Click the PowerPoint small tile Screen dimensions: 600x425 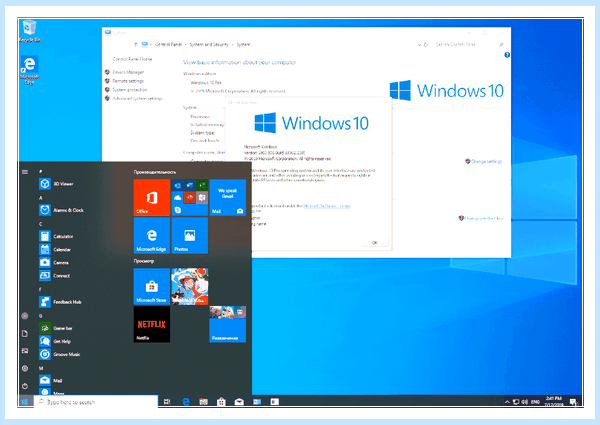click(x=189, y=198)
